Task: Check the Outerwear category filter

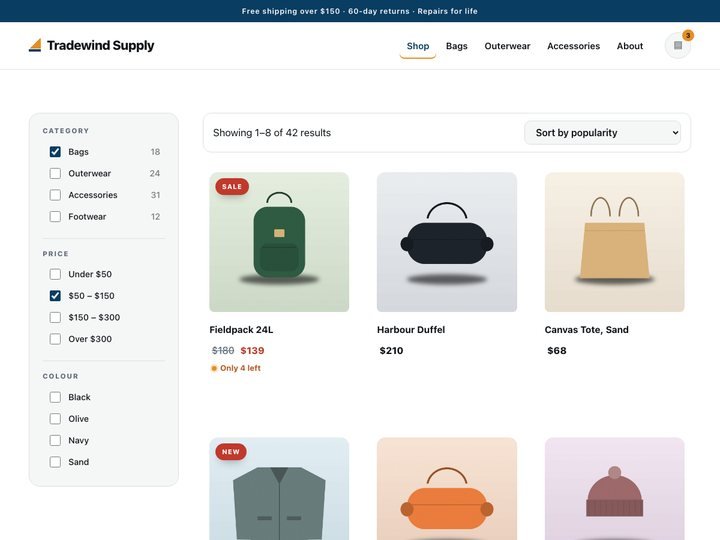Action: click(x=55, y=173)
